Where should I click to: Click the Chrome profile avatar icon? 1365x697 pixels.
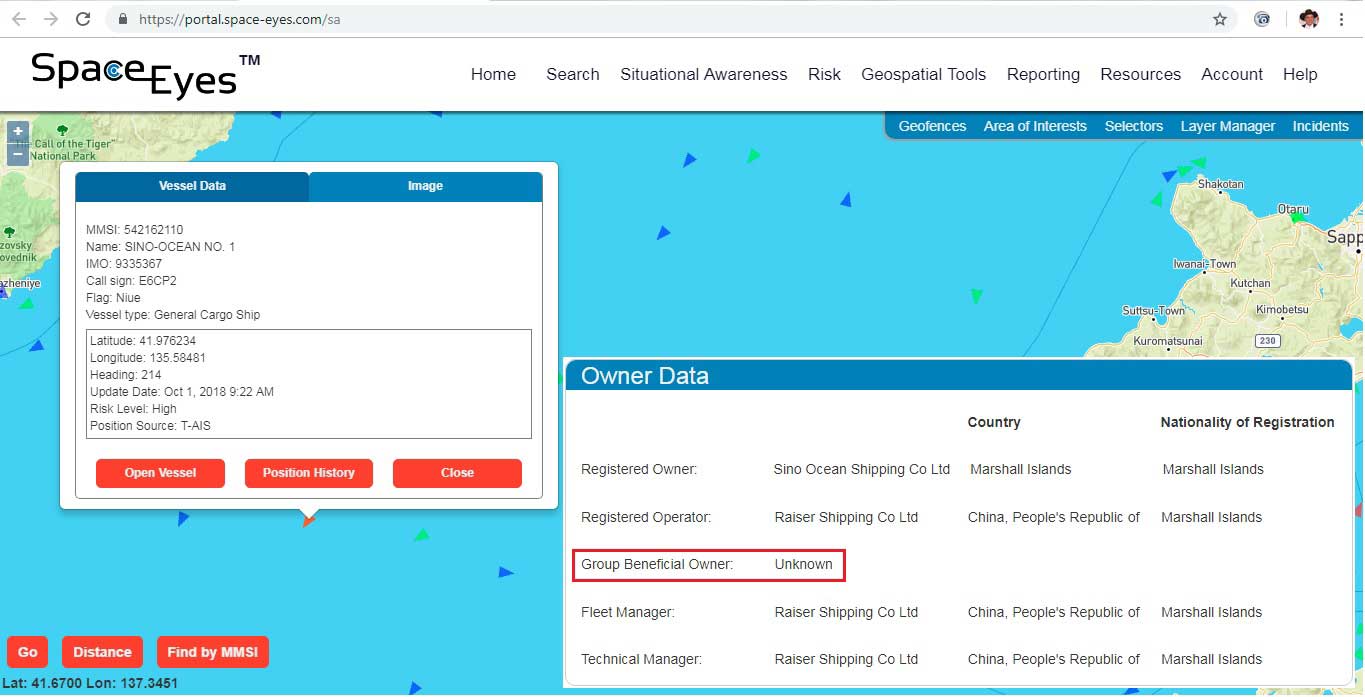pyautogui.click(x=1309, y=19)
